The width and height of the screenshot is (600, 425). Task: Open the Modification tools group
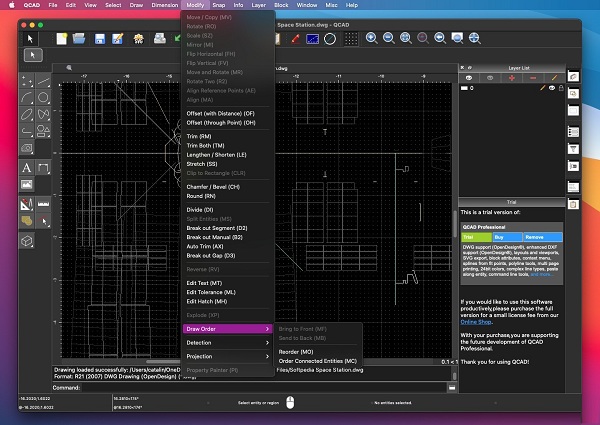[x=27, y=204]
